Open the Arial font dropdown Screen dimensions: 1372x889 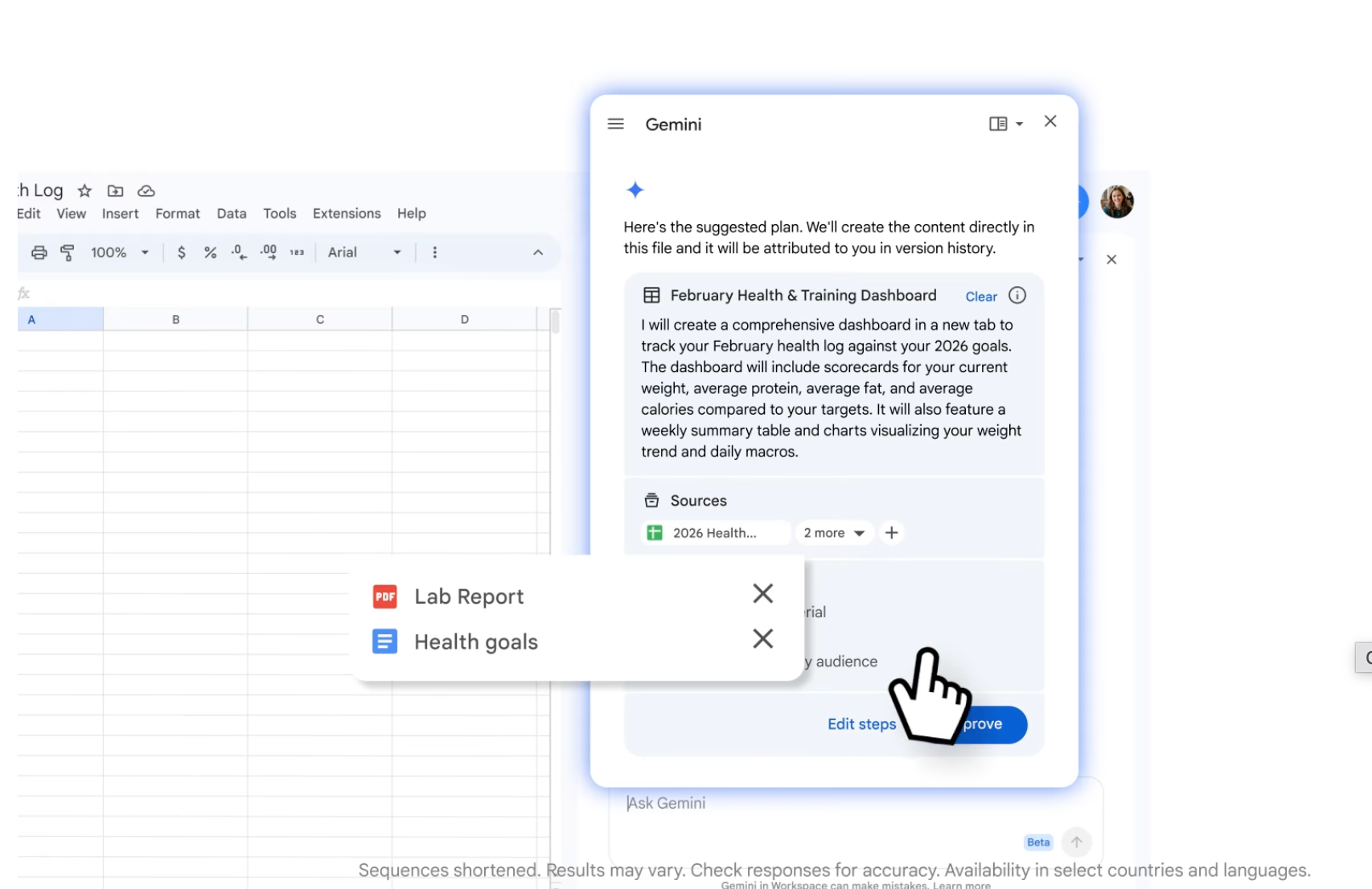(x=364, y=252)
